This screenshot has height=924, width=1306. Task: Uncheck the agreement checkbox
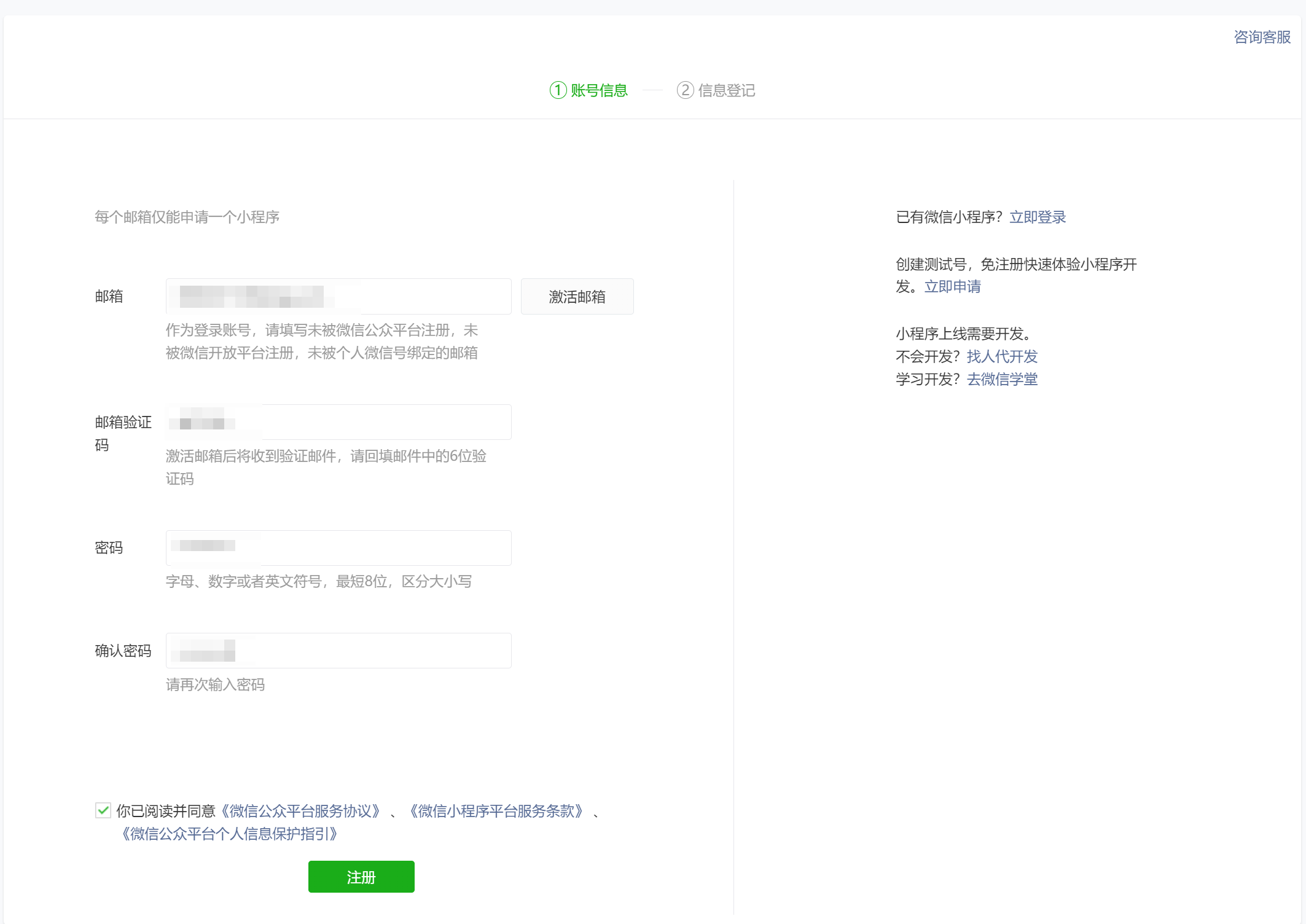103,810
